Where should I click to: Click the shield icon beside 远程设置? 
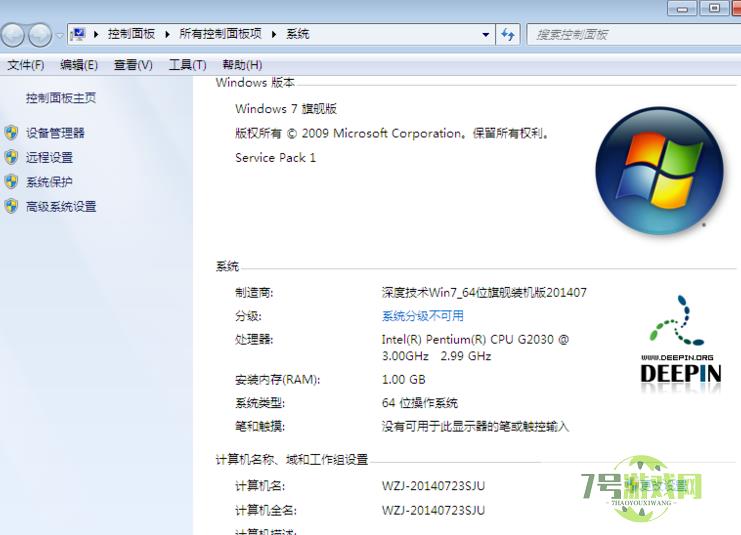11,157
